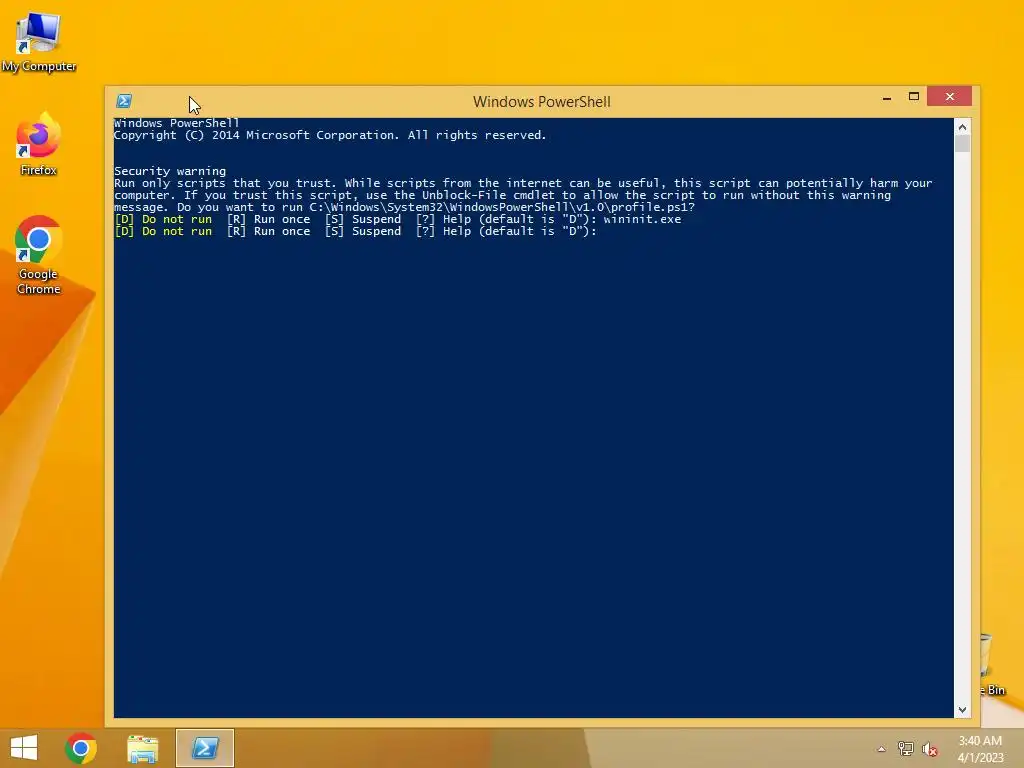
Task: Click the PowerShell vertical scrollbar thumb
Action: pos(962,144)
